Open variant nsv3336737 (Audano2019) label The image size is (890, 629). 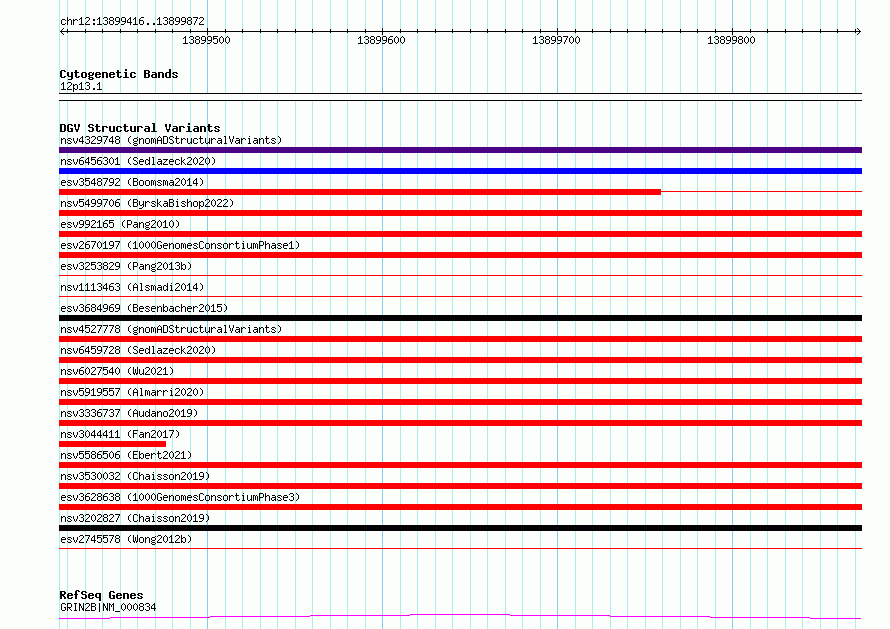coord(129,413)
